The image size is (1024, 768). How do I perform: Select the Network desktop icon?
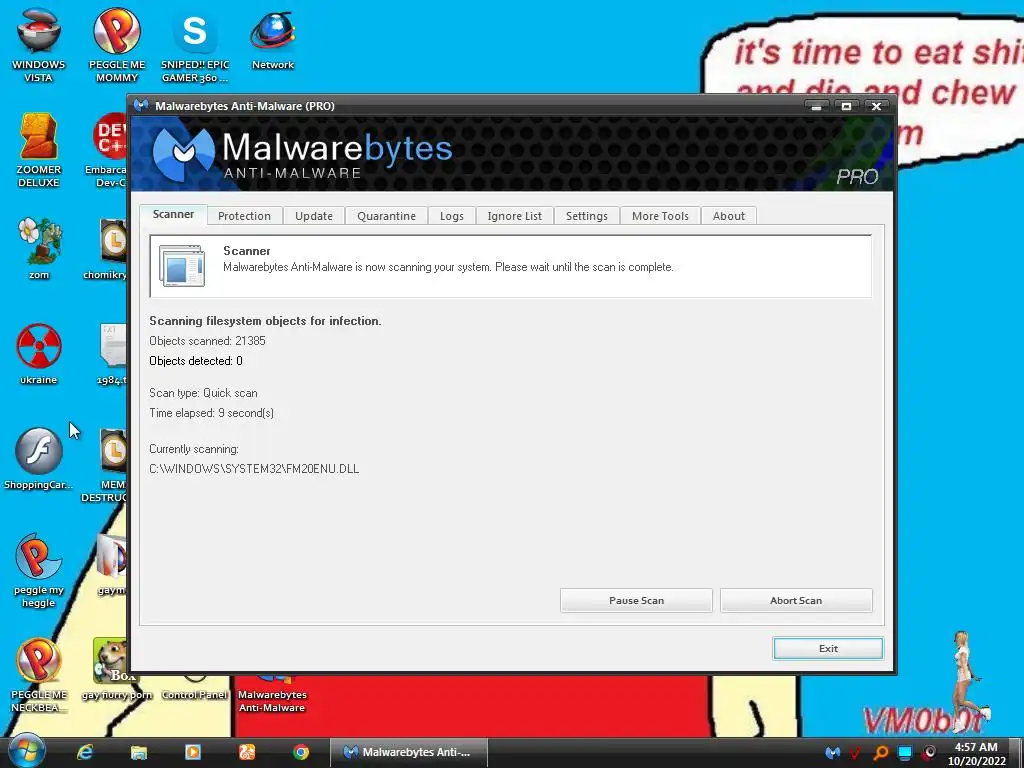pyautogui.click(x=273, y=39)
